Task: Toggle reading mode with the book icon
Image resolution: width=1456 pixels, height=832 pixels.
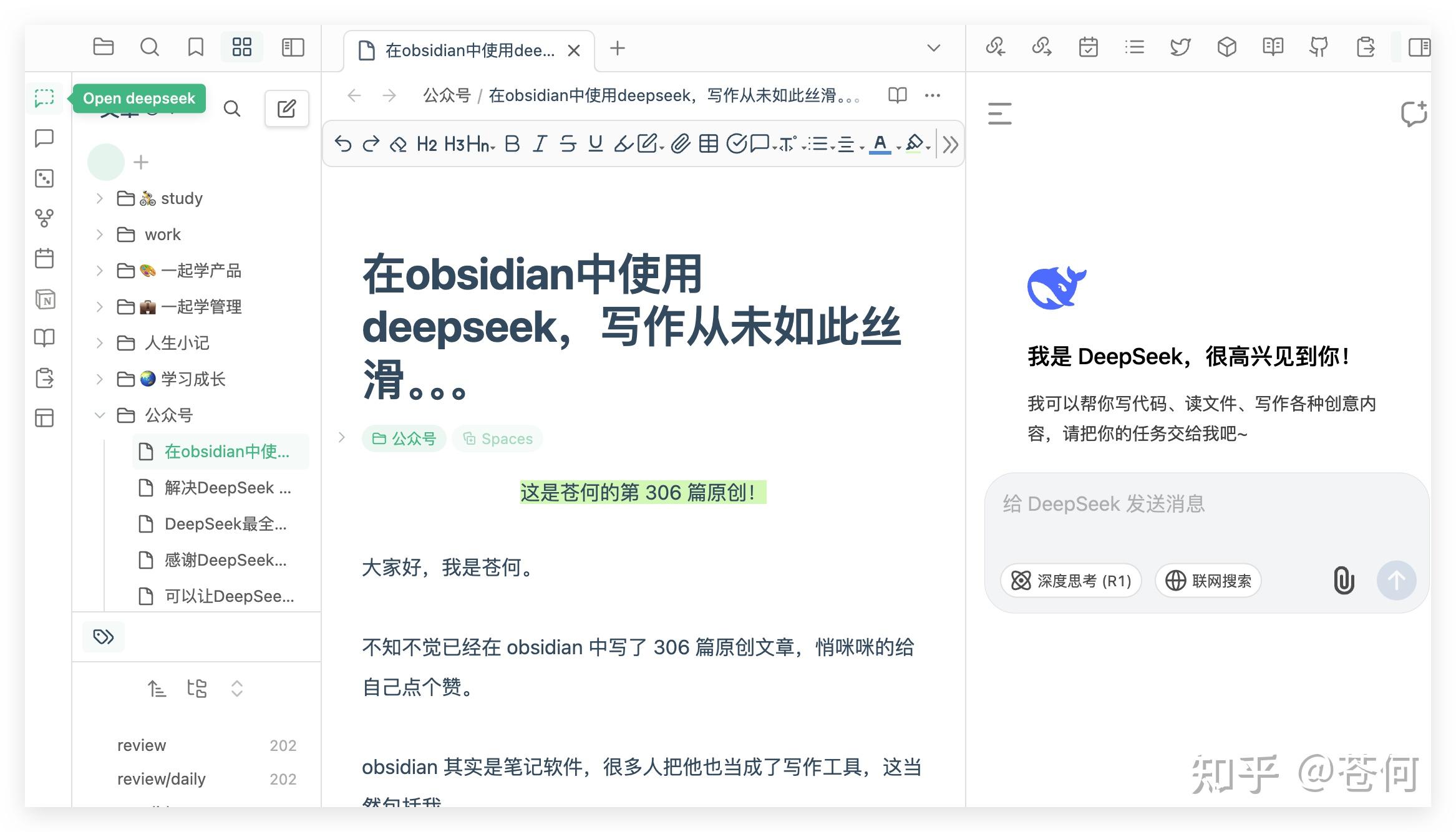Action: click(897, 95)
